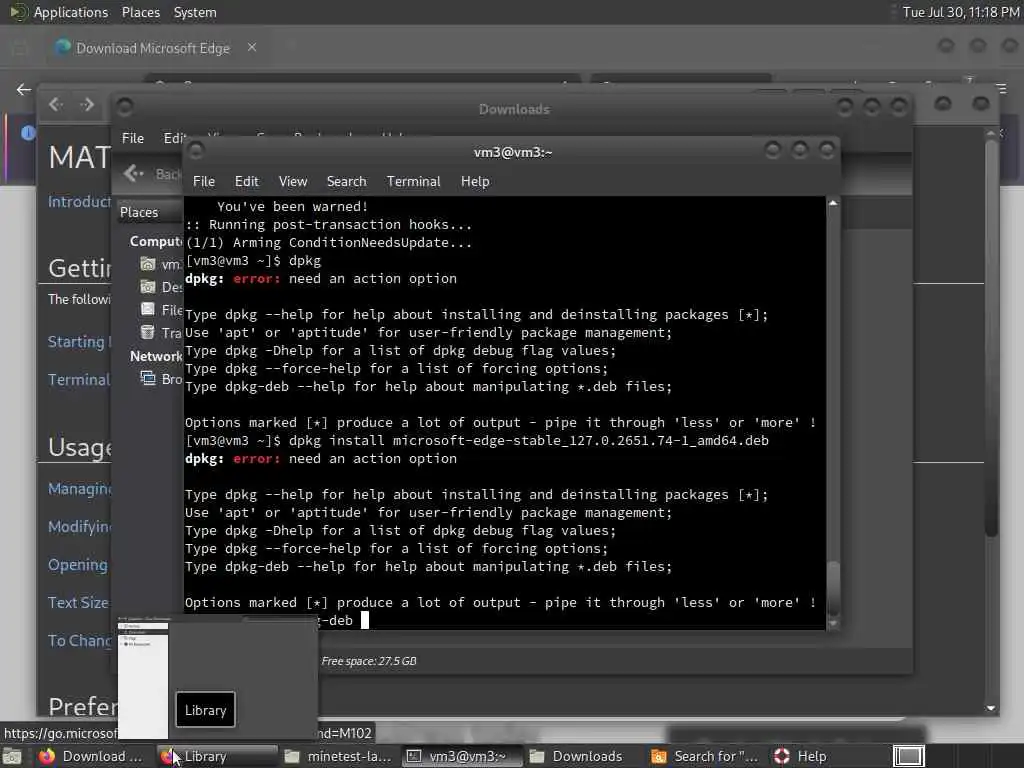Screen dimensions: 1024x768
Task: Click the MATE applications logo icon
Action: [x=18, y=12]
